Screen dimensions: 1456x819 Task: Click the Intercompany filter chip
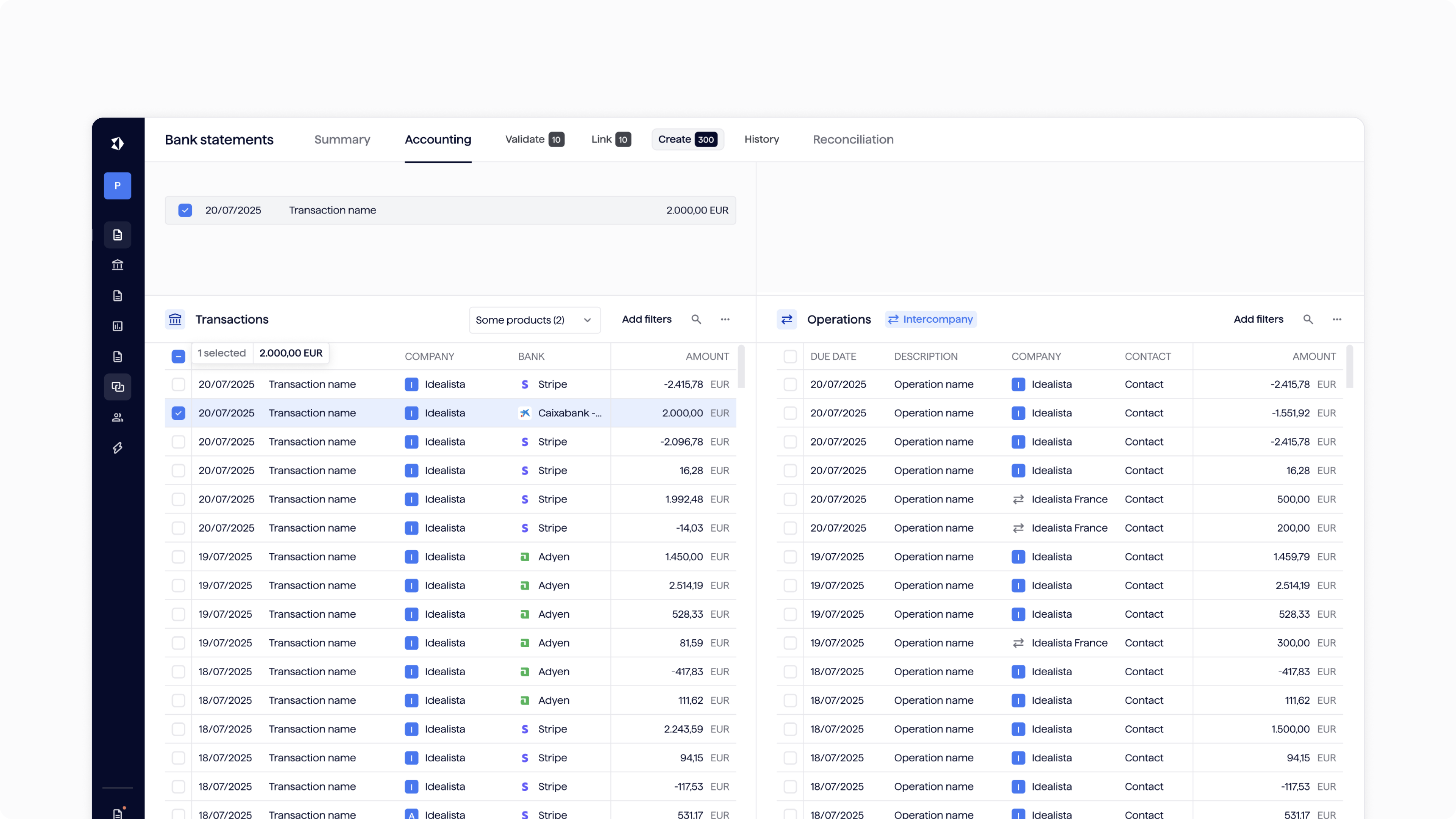point(931,319)
